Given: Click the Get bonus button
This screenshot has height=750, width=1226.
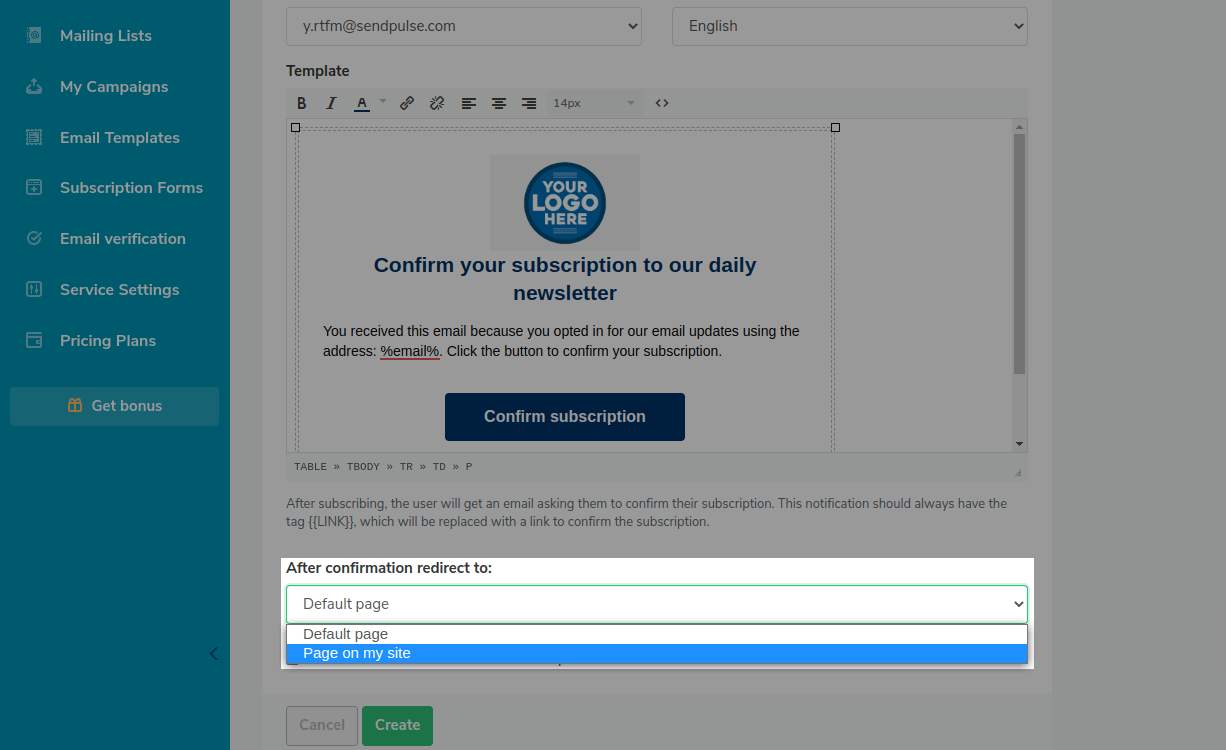Looking at the screenshot, I should (114, 406).
